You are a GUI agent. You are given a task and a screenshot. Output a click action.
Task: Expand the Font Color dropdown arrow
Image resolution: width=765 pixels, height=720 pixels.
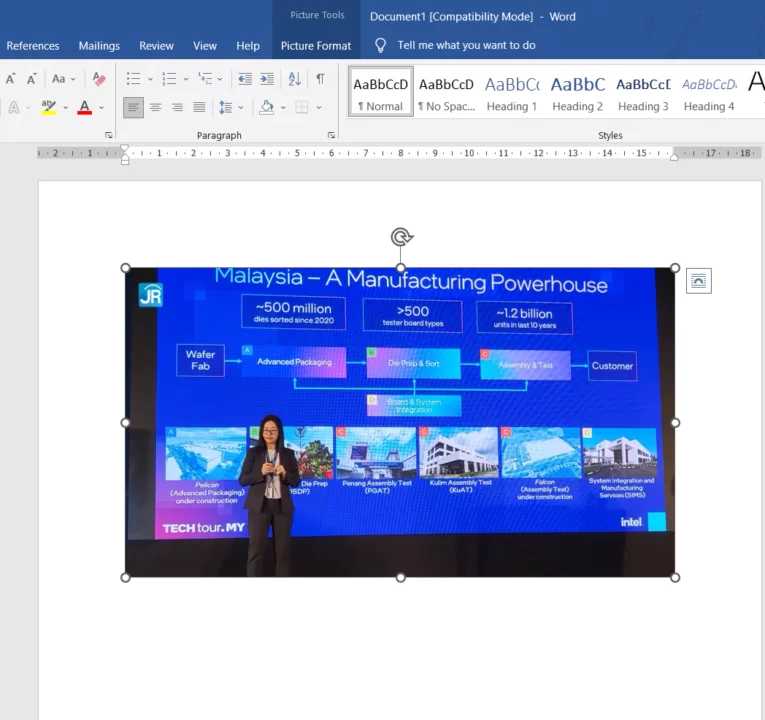coord(101,108)
